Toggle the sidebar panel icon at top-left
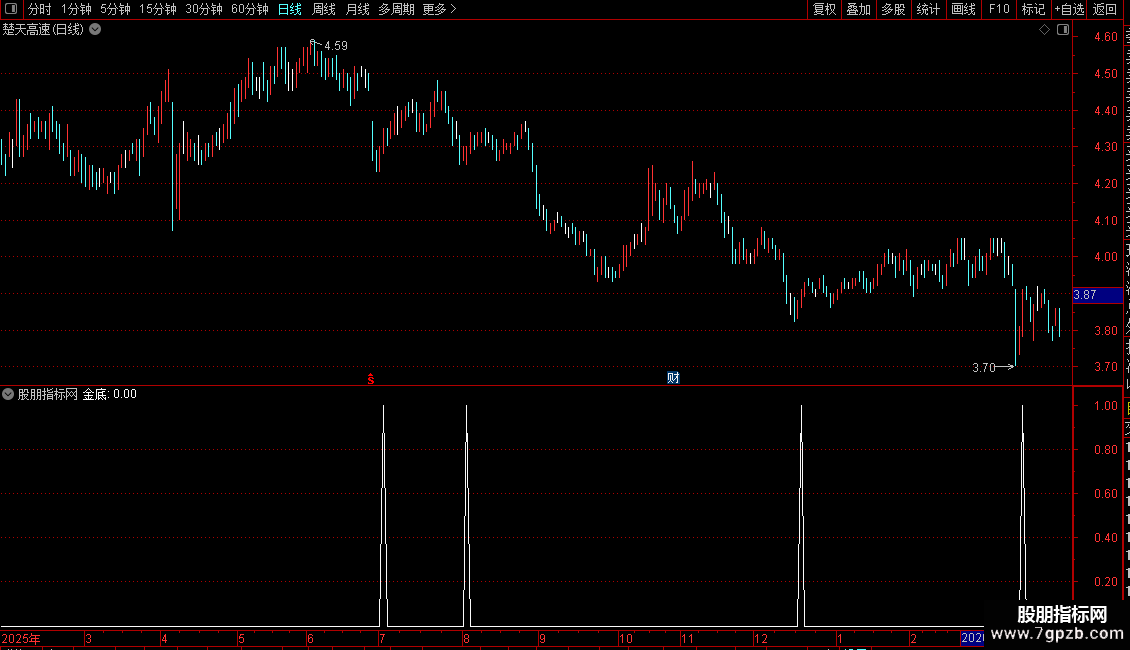The image size is (1130, 650). coord(11,9)
